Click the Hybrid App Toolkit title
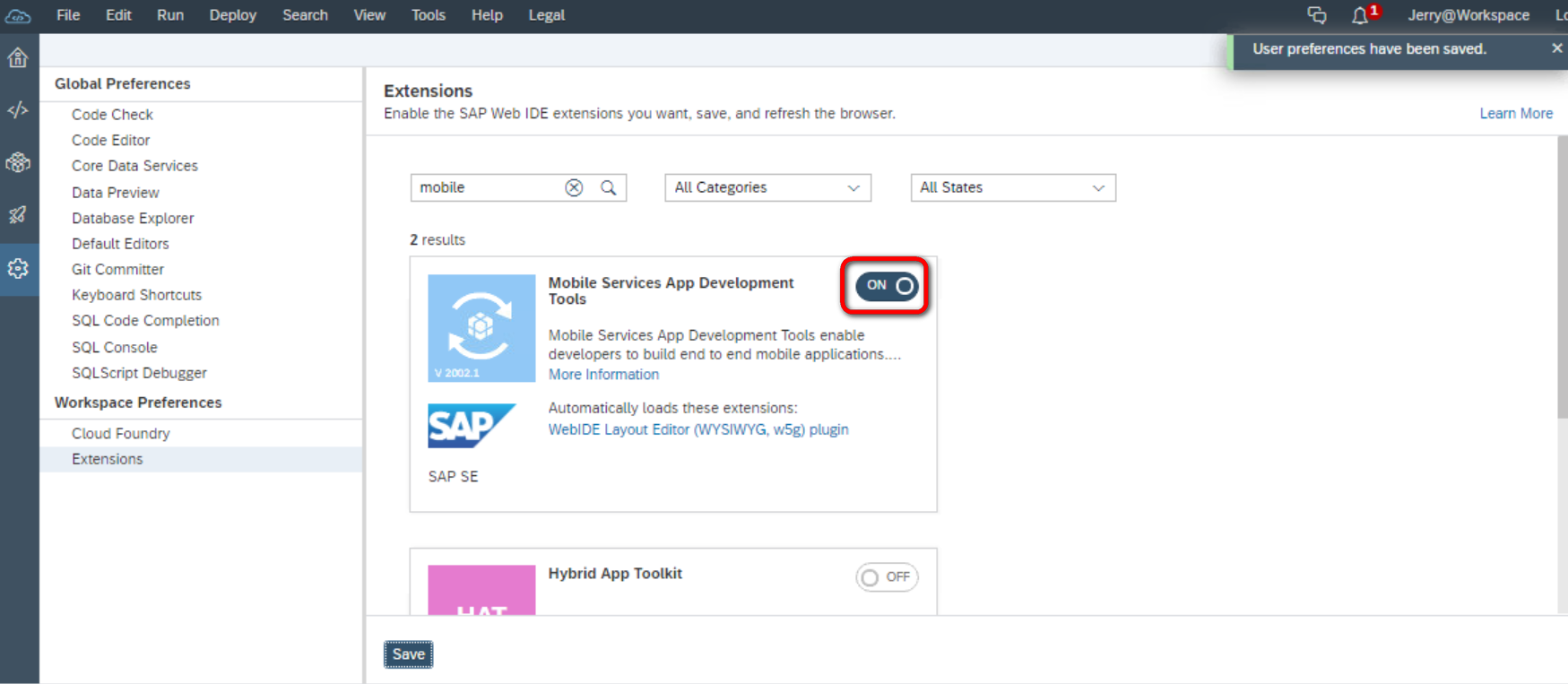The image size is (1568, 684). coord(615,574)
